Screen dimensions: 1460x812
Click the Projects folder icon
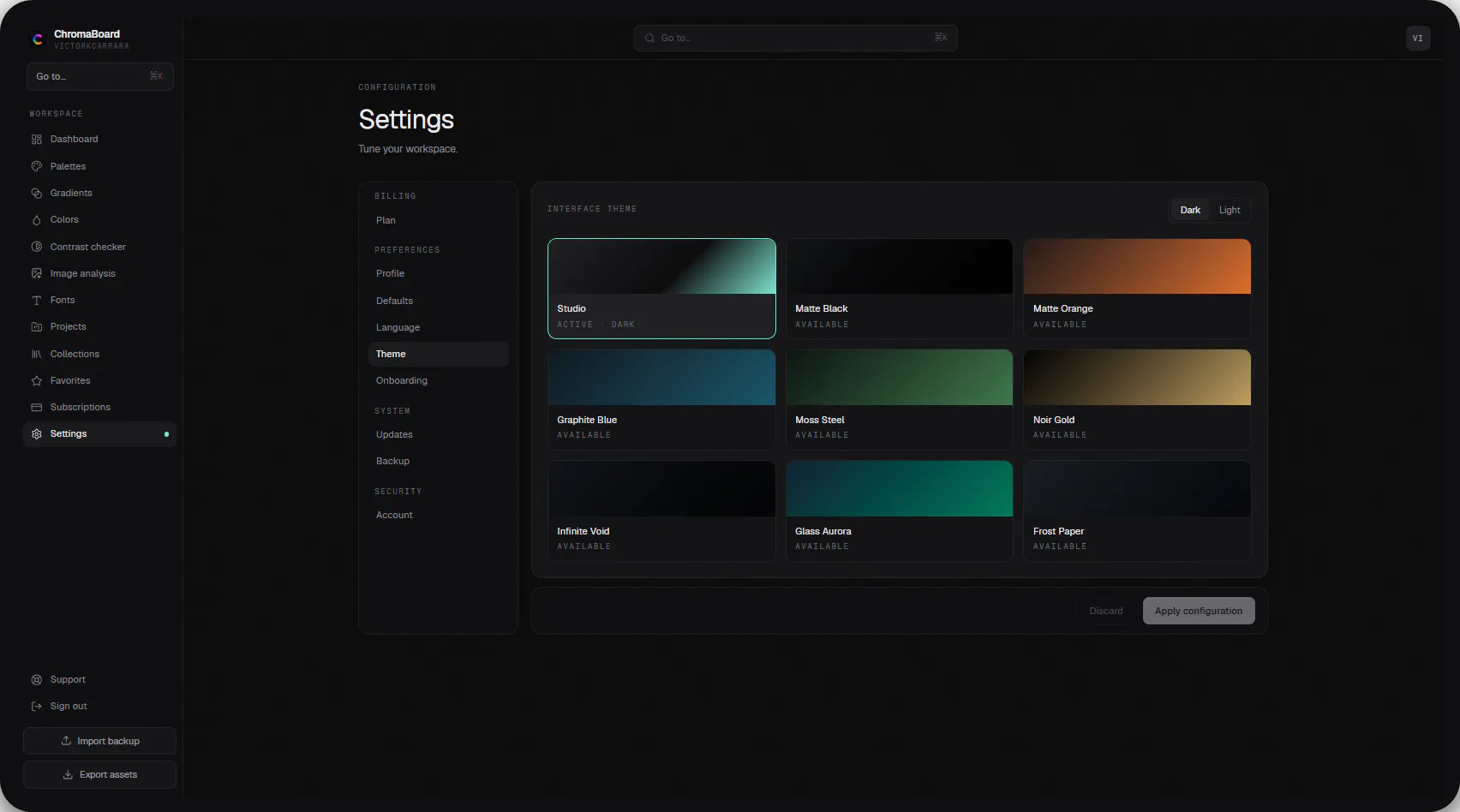pyautogui.click(x=36, y=326)
